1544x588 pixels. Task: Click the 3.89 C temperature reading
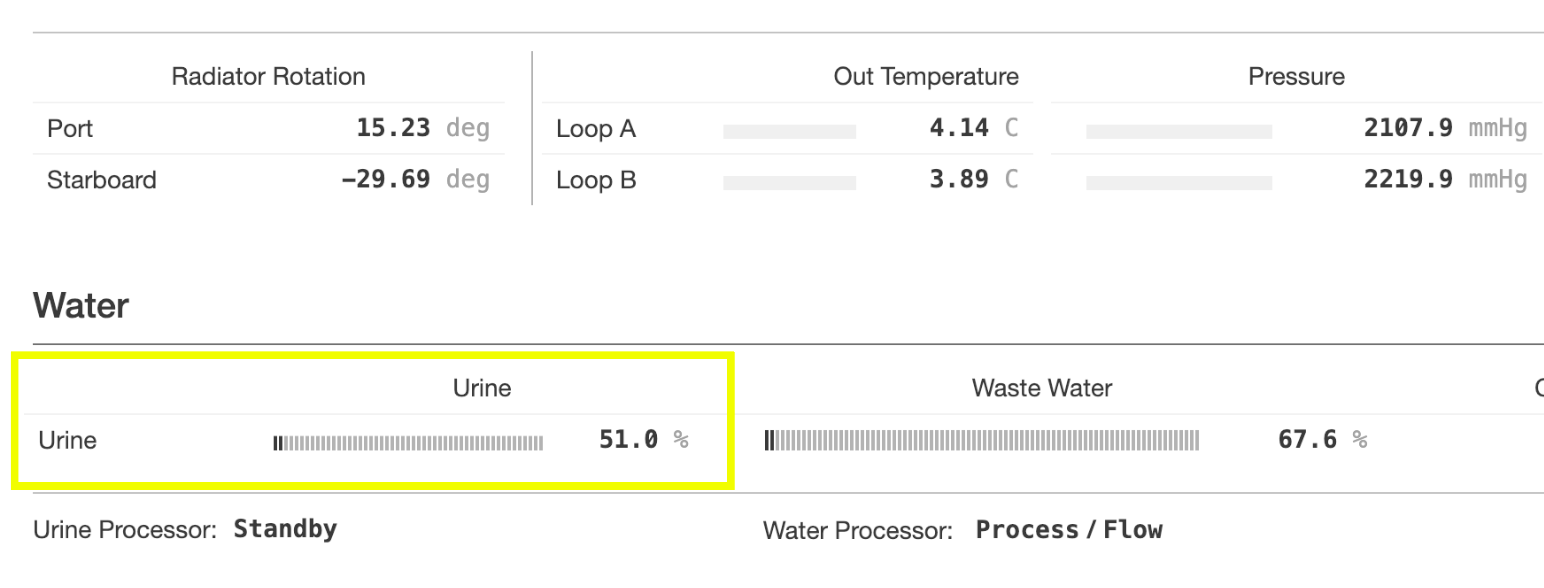(x=973, y=181)
